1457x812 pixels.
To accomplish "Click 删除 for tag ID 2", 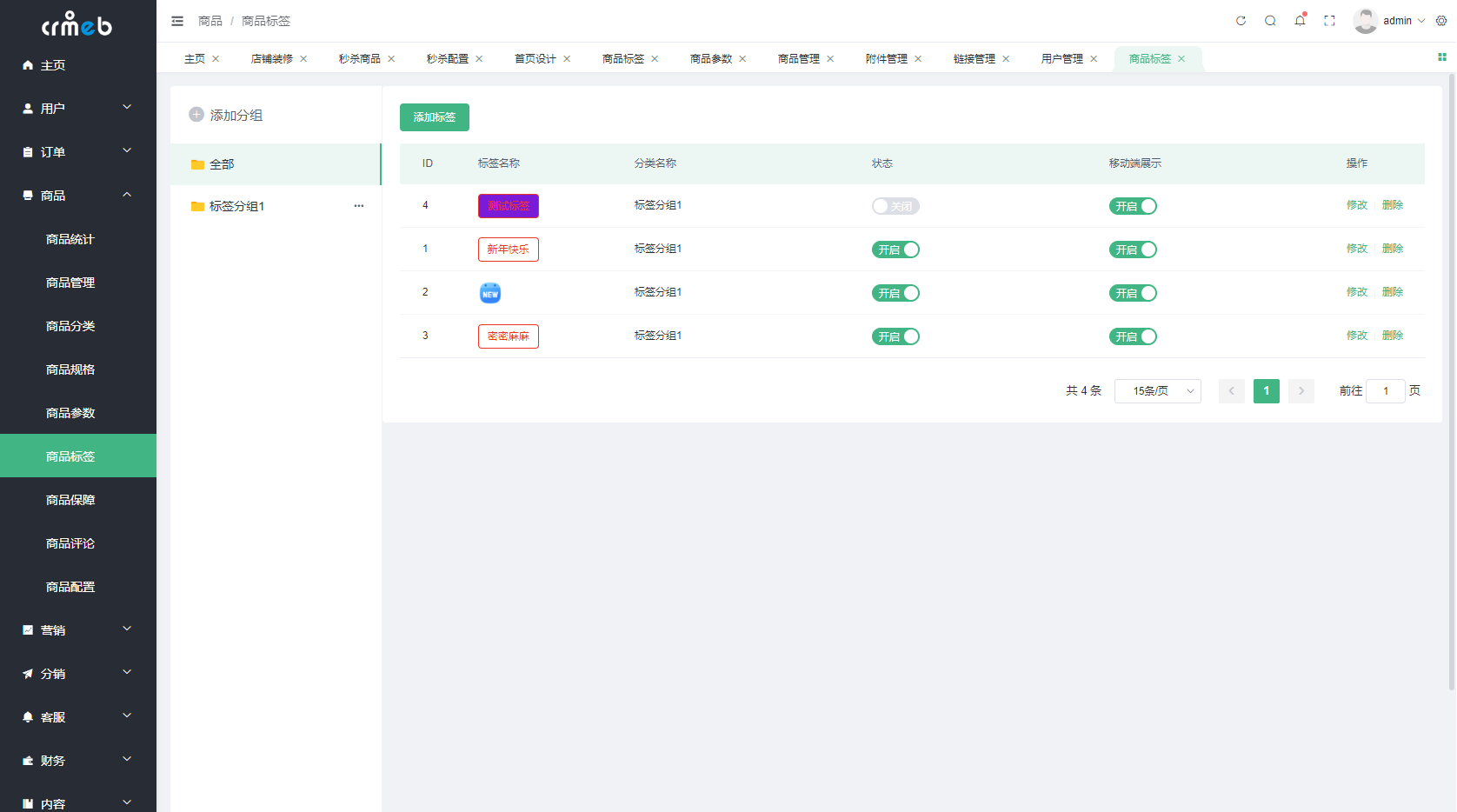I will [x=1393, y=292].
